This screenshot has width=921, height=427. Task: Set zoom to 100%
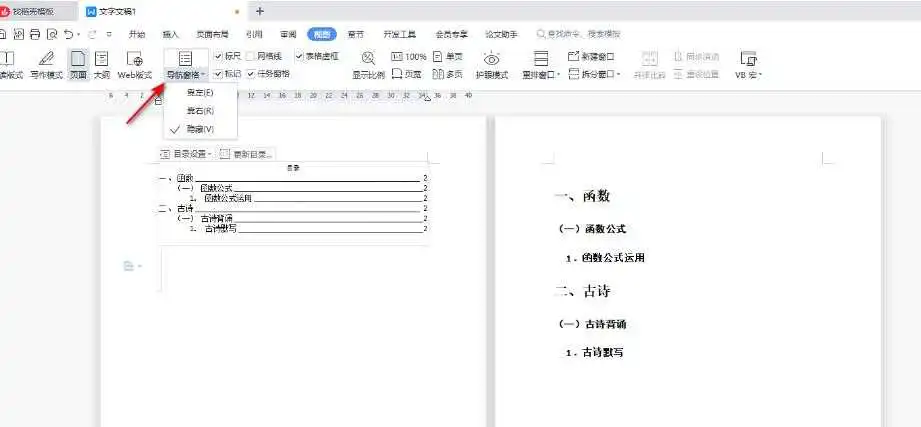[409, 57]
